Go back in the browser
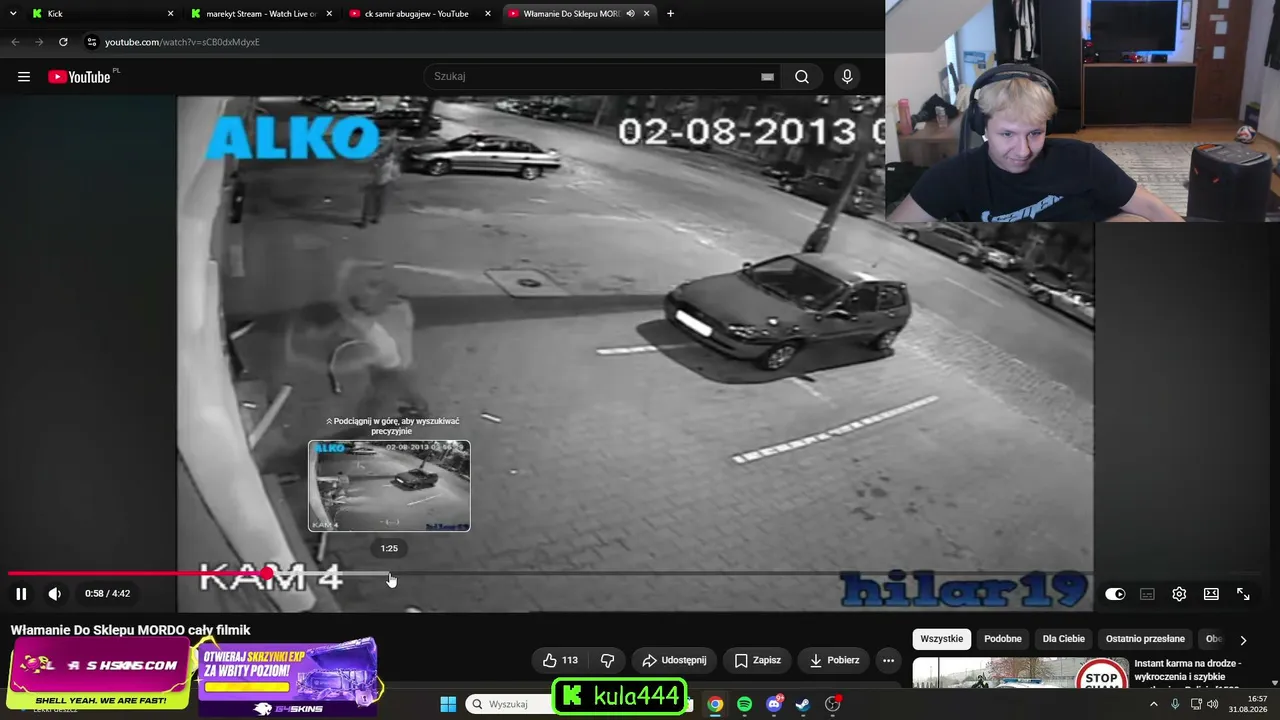 tap(15, 42)
